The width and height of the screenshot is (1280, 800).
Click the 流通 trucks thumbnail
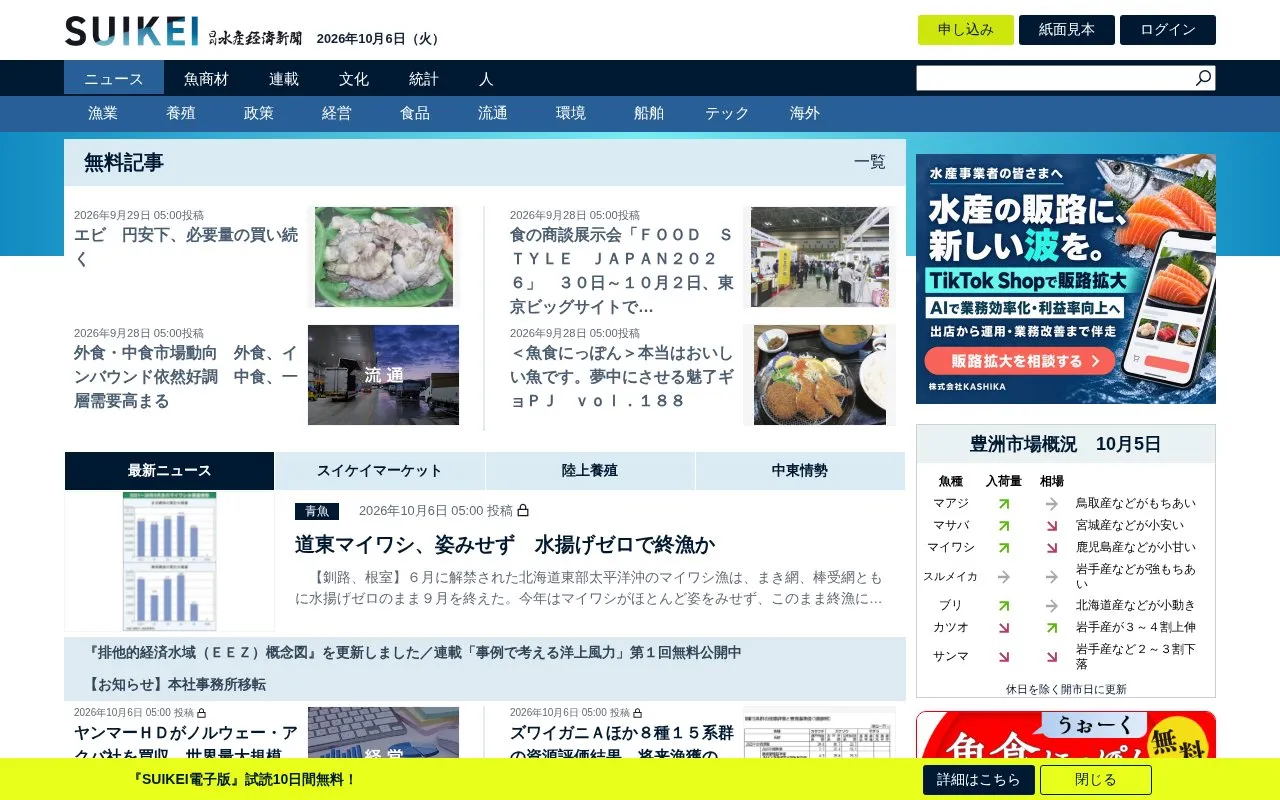click(384, 375)
